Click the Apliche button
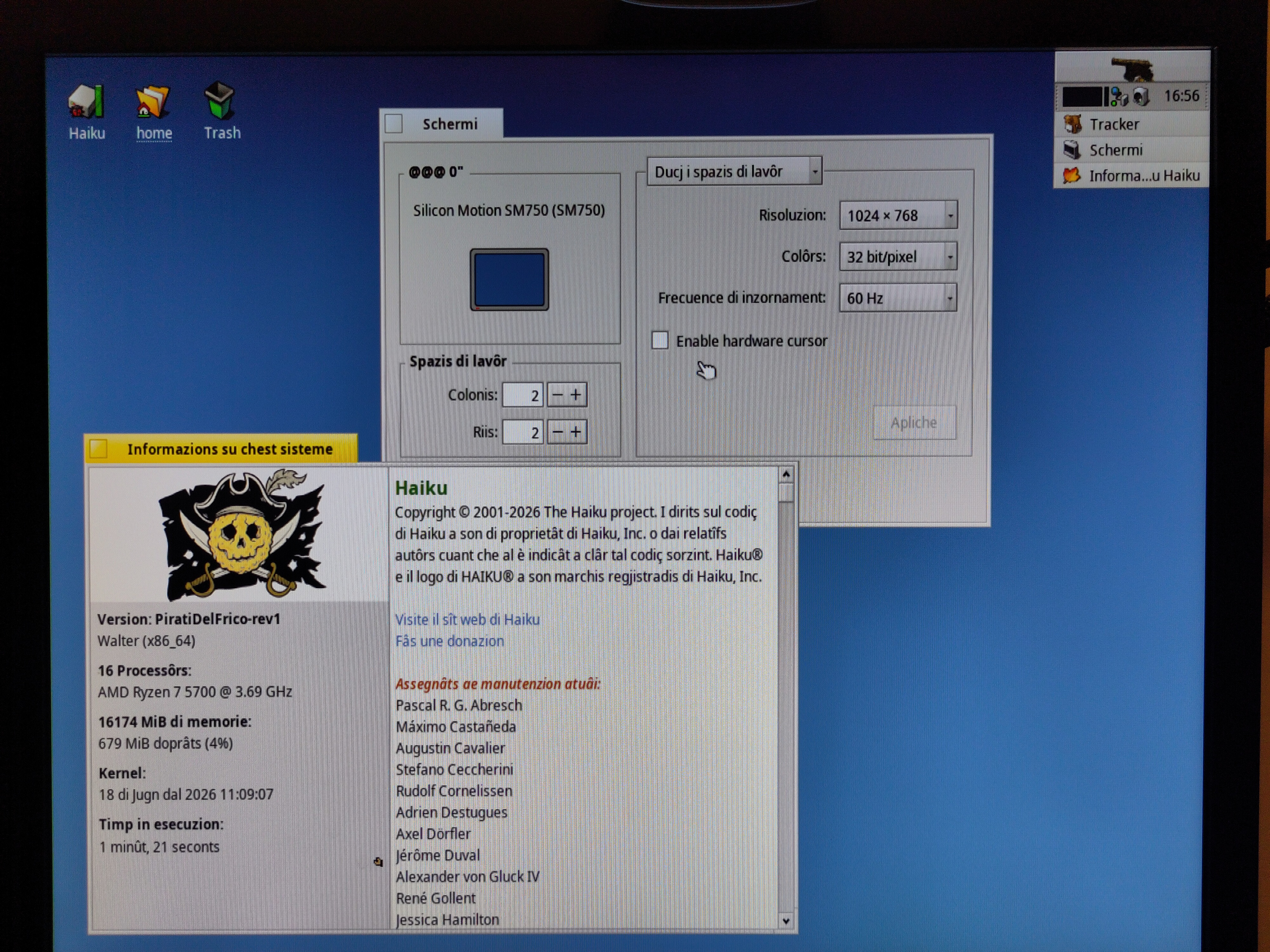This screenshot has width=1270, height=952. pos(914,423)
